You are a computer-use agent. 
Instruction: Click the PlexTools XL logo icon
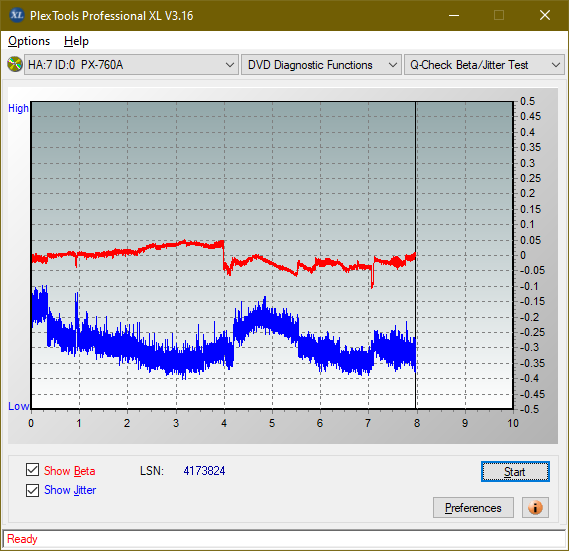pos(16,15)
